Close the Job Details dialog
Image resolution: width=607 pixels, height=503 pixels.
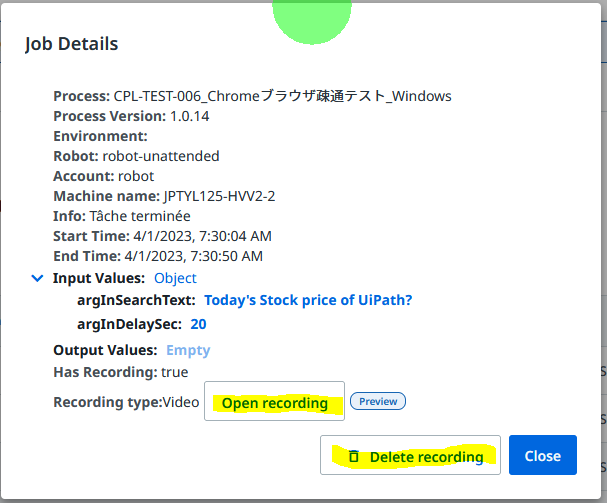pos(543,455)
